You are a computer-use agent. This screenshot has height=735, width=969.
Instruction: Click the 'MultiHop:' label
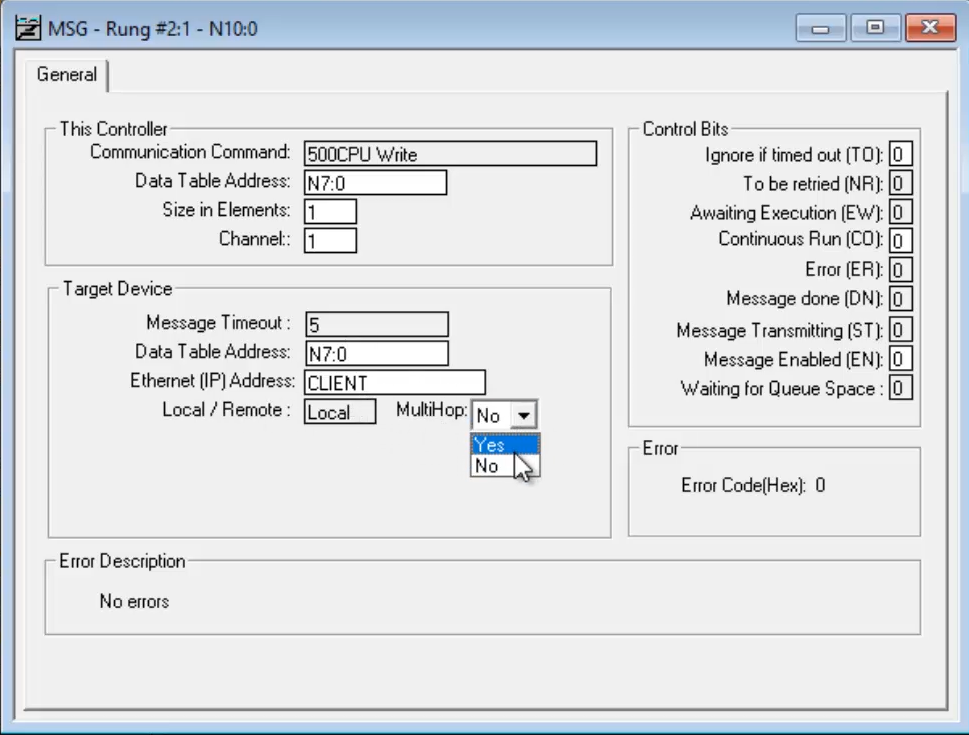431,410
